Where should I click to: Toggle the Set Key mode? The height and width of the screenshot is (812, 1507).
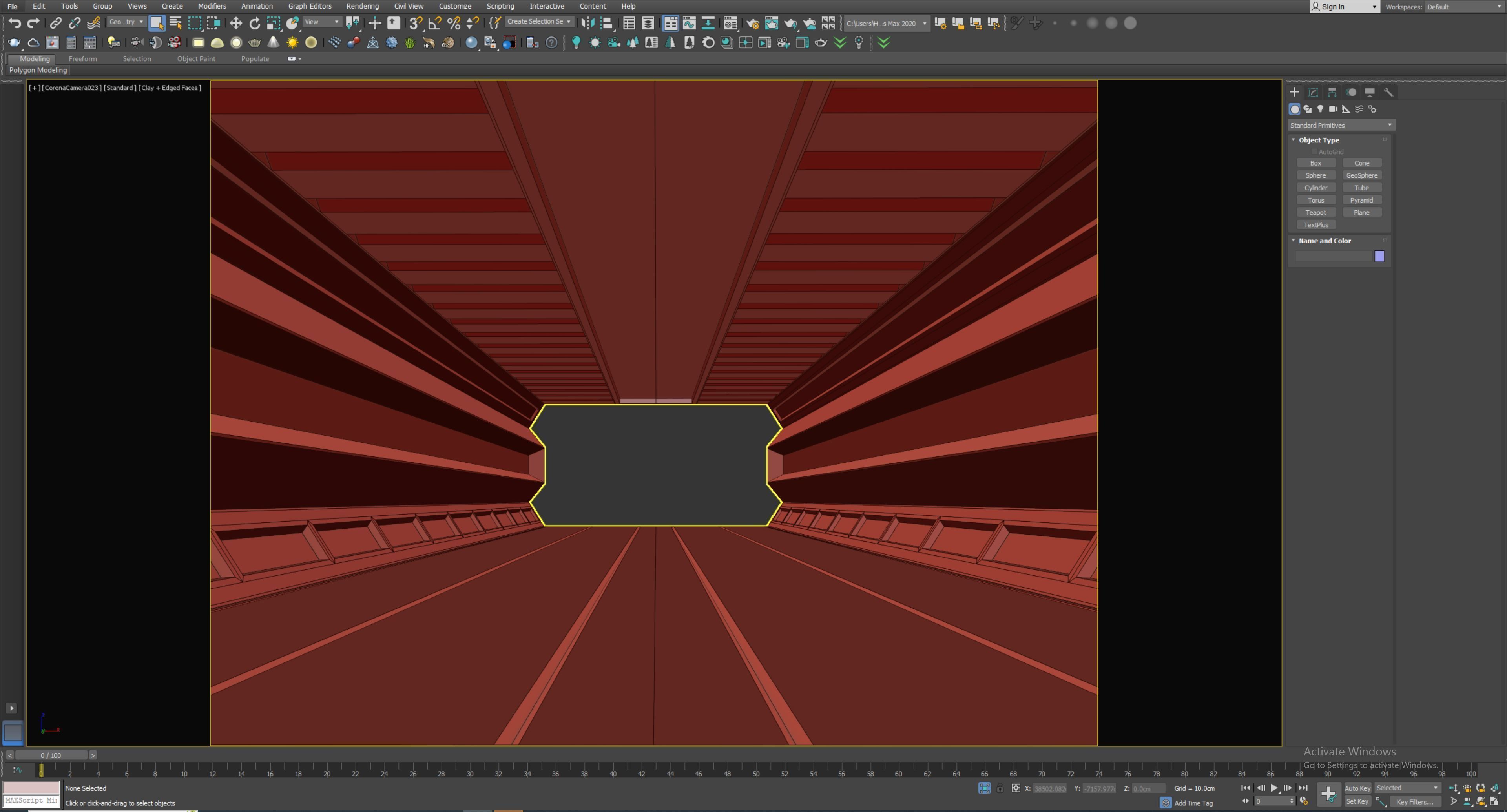1357,801
